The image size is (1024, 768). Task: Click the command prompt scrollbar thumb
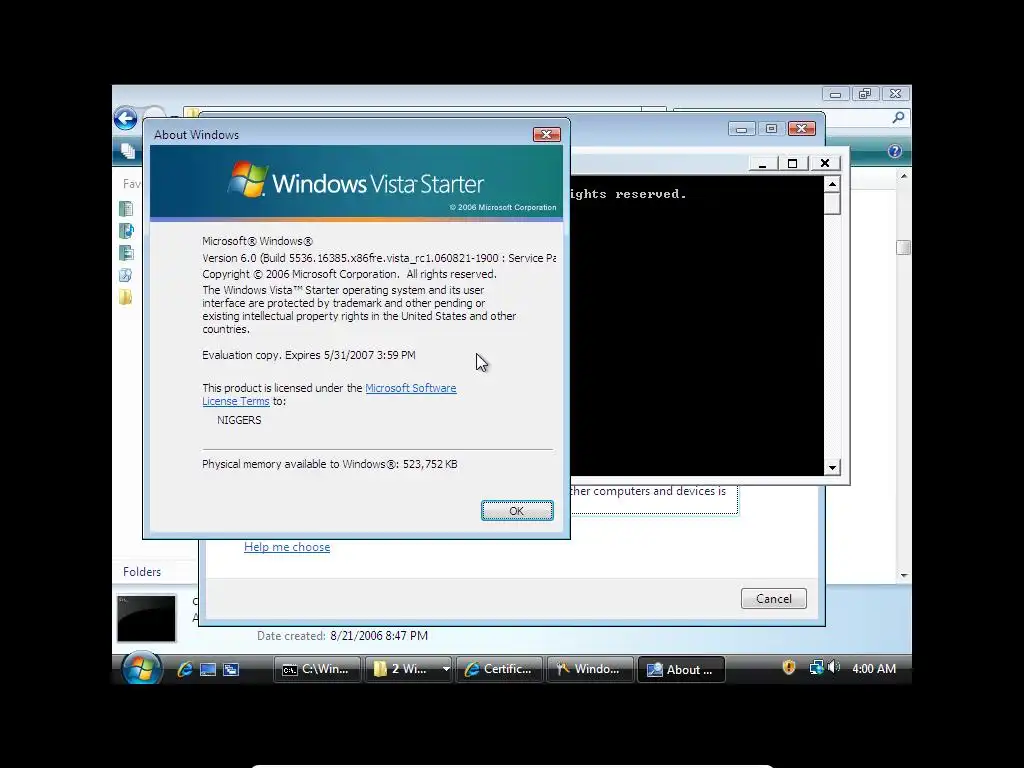coord(832,203)
